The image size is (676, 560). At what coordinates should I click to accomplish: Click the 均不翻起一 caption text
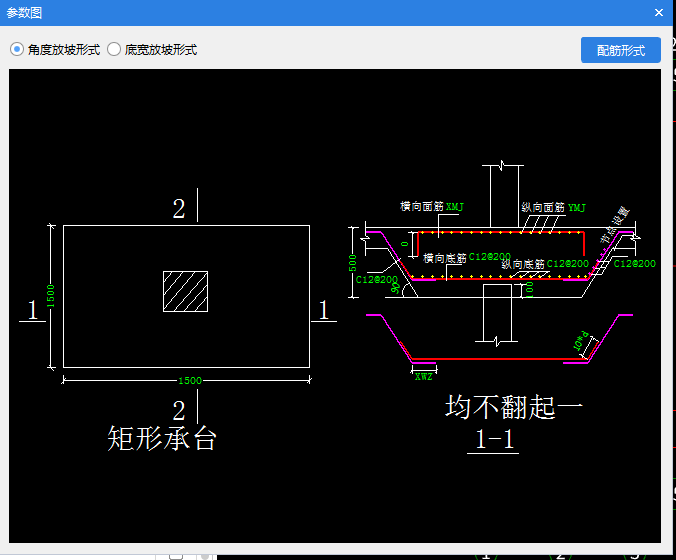coord(513,407)
